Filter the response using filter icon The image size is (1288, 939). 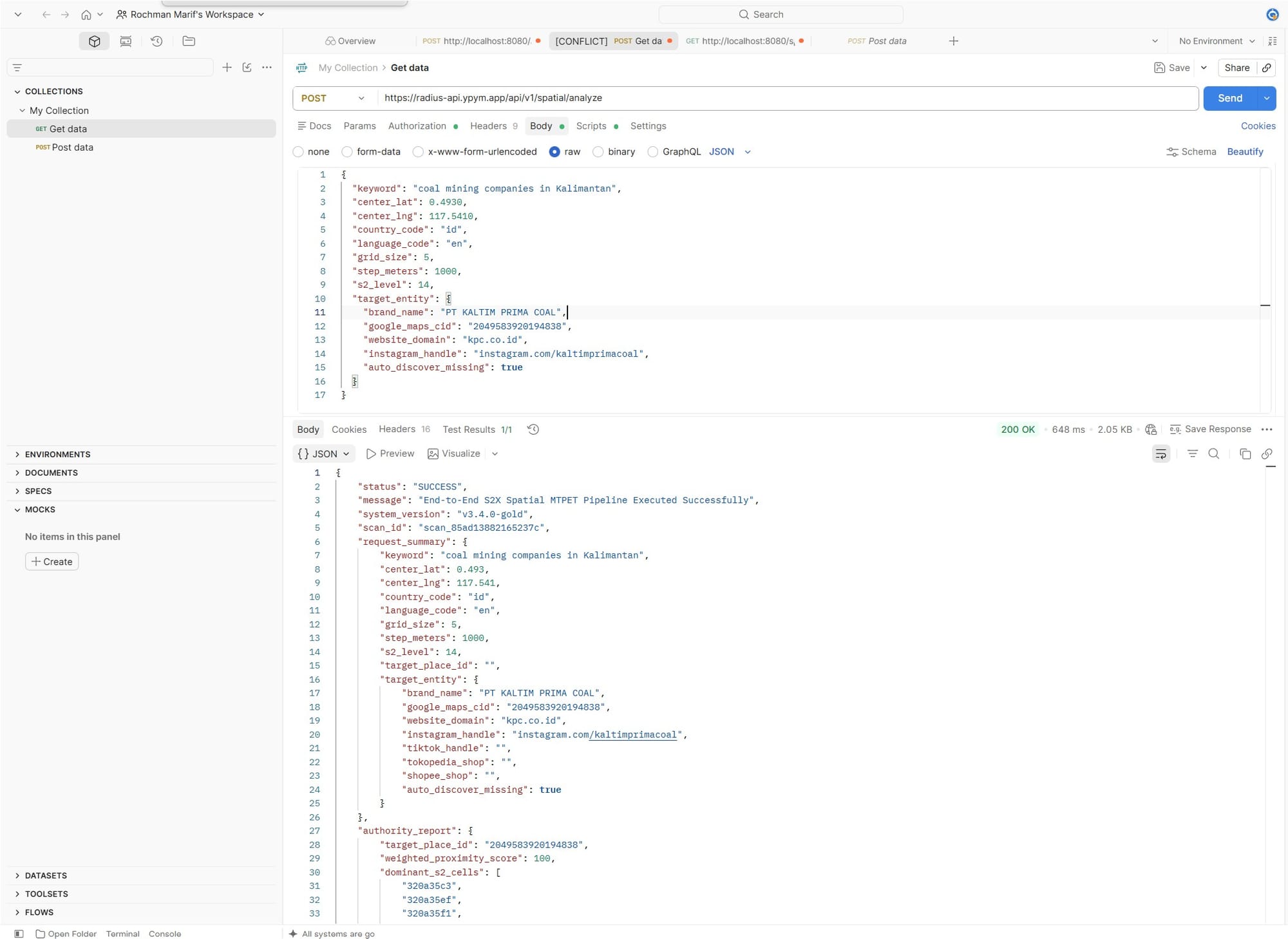(1193, 454)
